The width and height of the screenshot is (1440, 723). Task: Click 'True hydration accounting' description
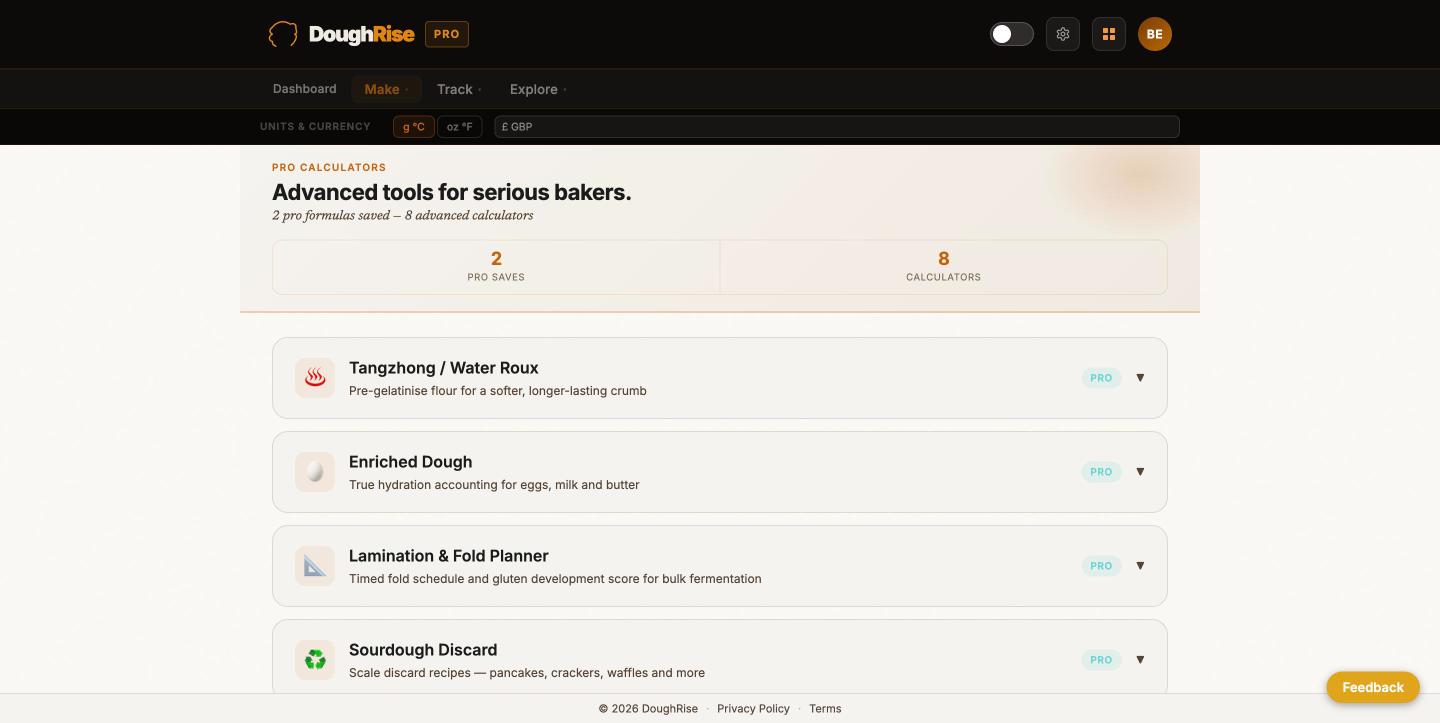coord(494,485)
